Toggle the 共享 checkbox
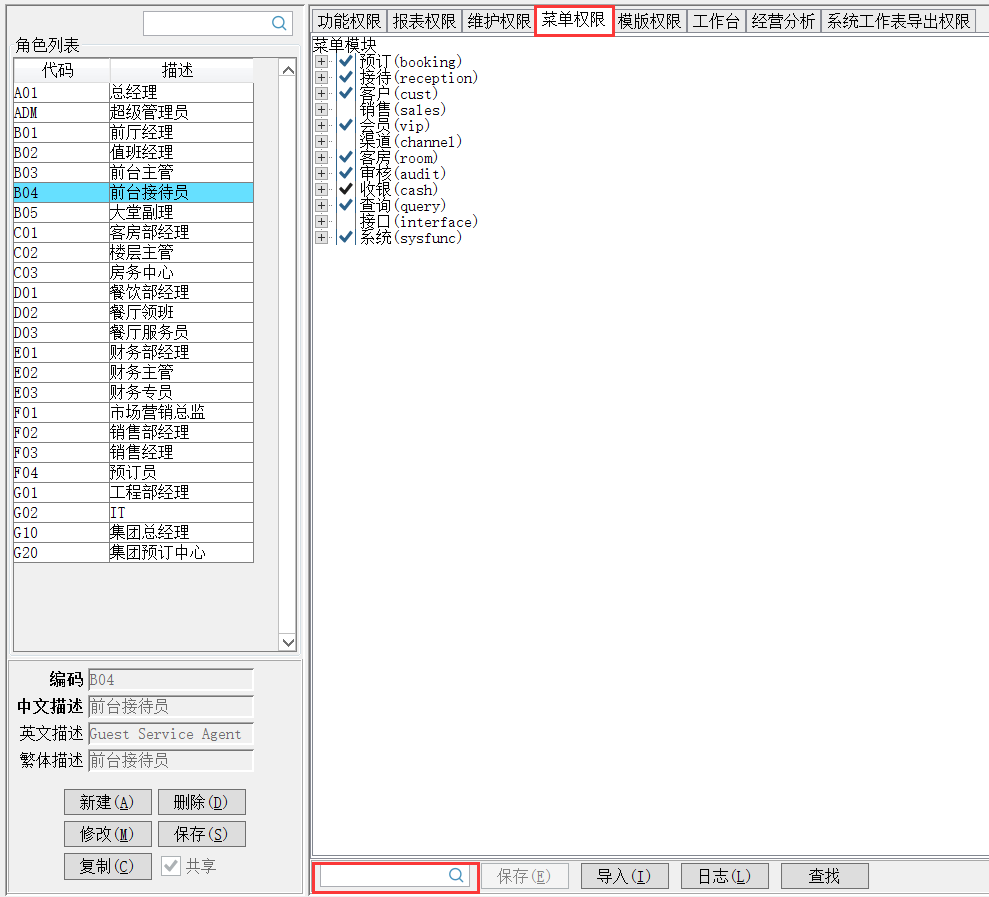989x897 pixels. coord(170,866)
